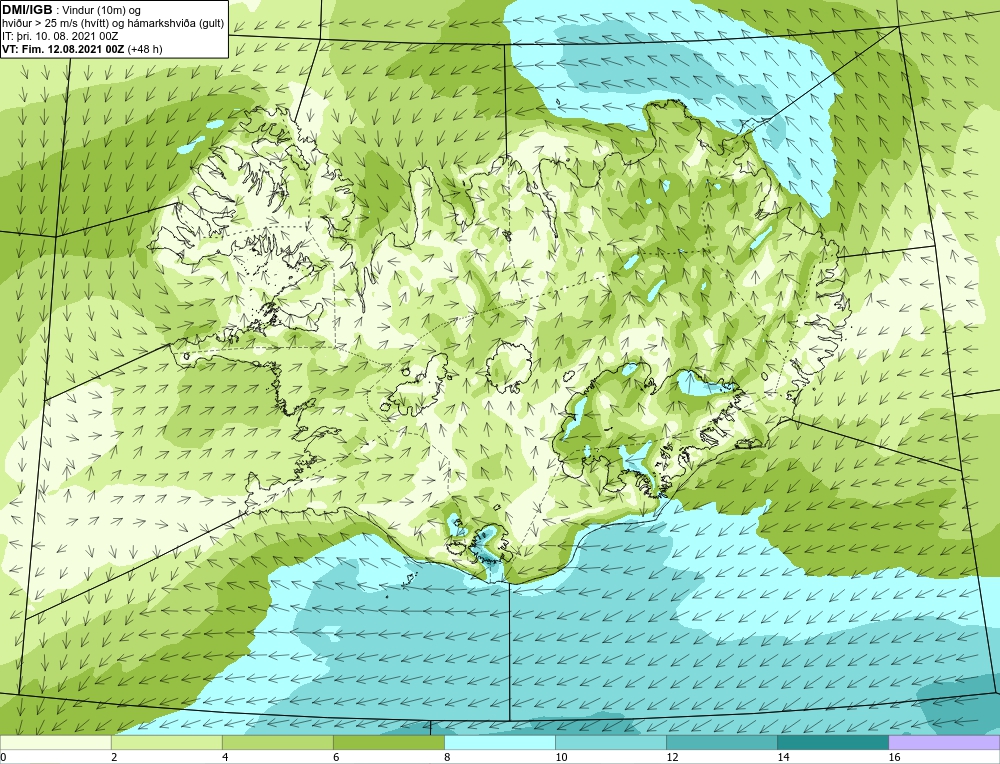
Task: Click the legend scale label "12"
Action: click(672, 757)
